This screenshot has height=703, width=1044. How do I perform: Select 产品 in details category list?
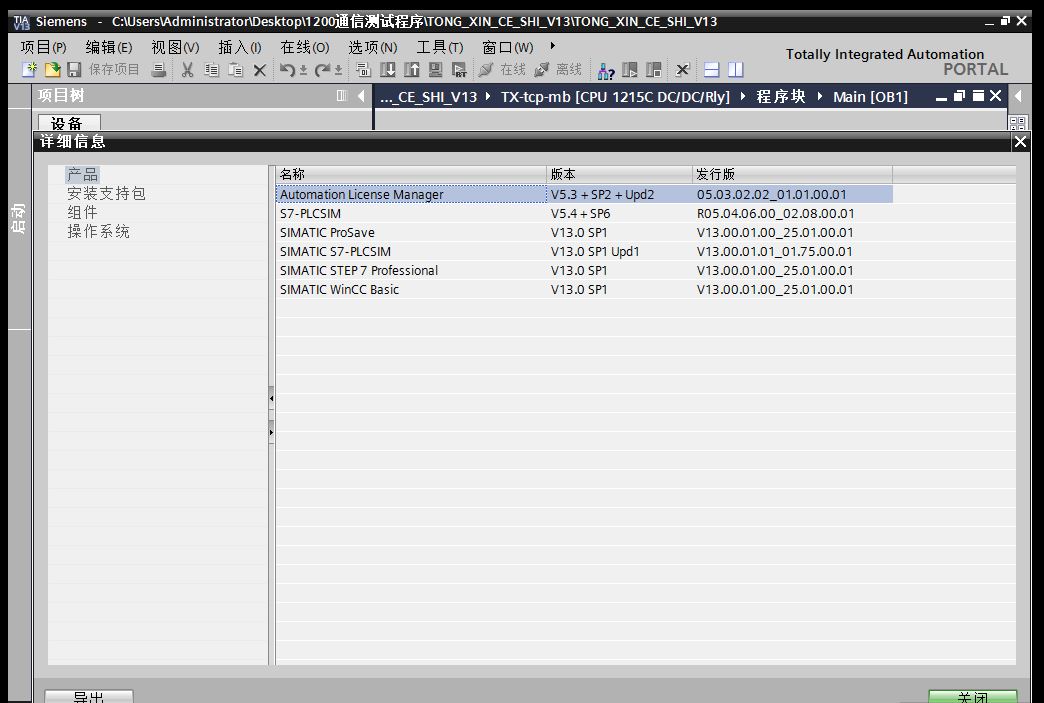click(83, 174)
